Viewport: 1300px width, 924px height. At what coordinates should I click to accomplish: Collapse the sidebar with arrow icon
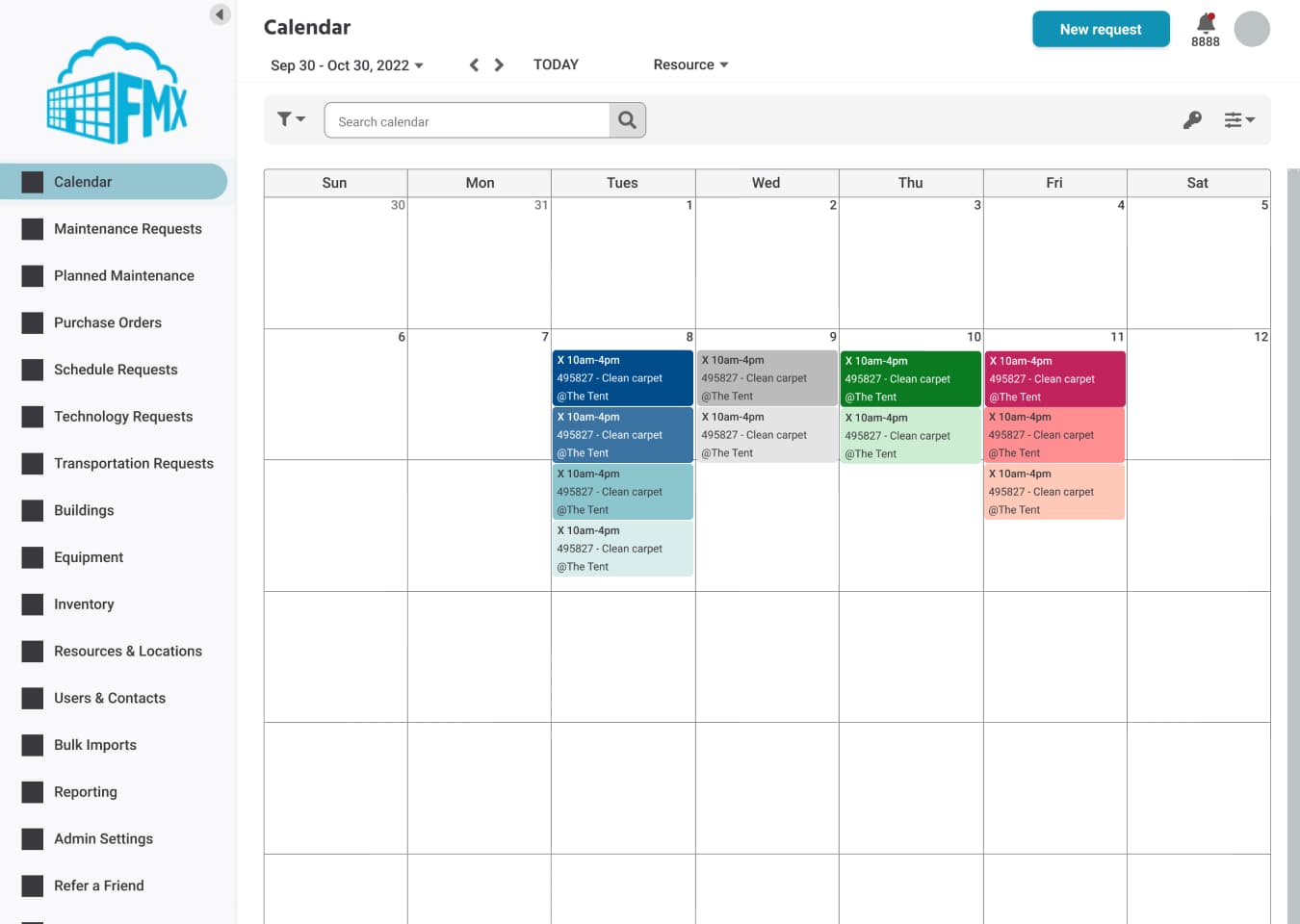coord(220,14)
